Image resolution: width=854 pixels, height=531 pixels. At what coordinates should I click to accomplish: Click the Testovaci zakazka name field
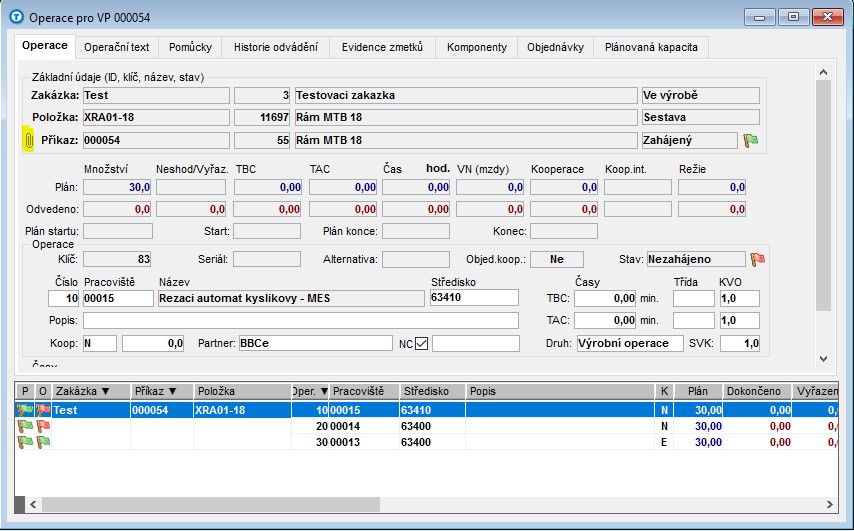(466, 95)
